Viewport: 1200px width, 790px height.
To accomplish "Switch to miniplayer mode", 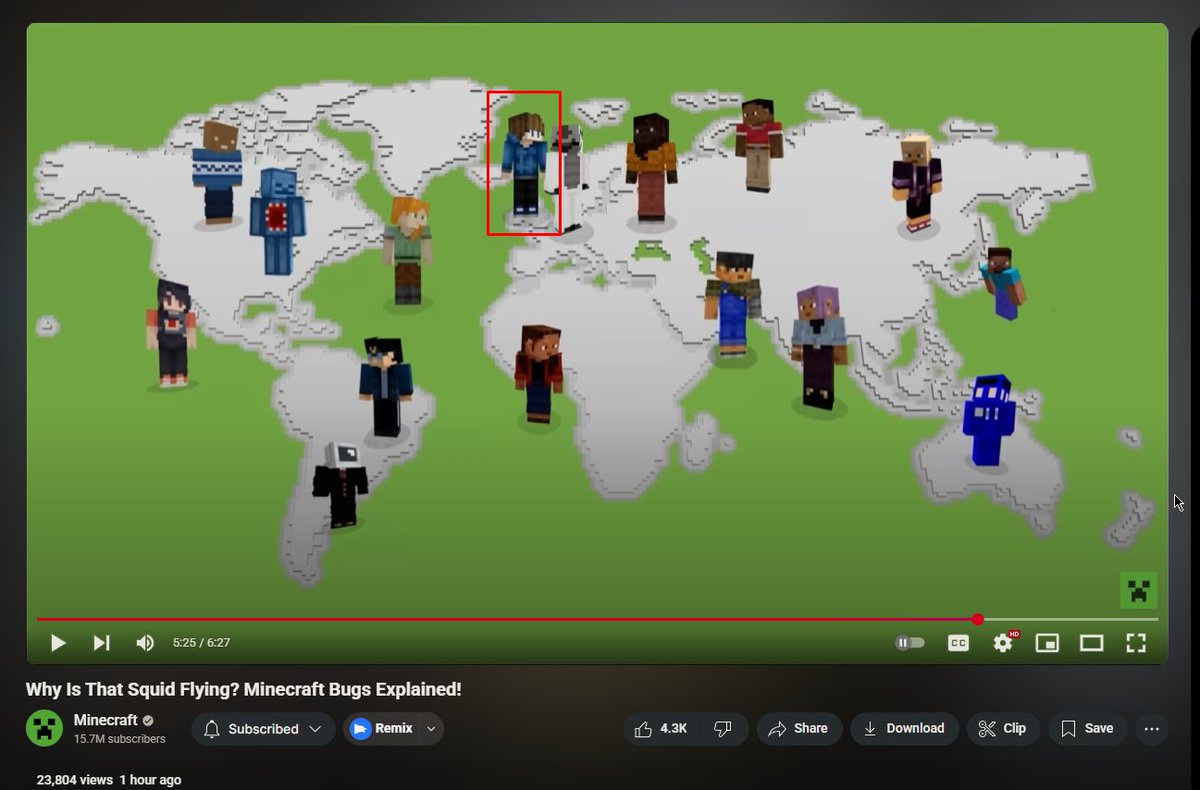I will [x=1046, y=643].
